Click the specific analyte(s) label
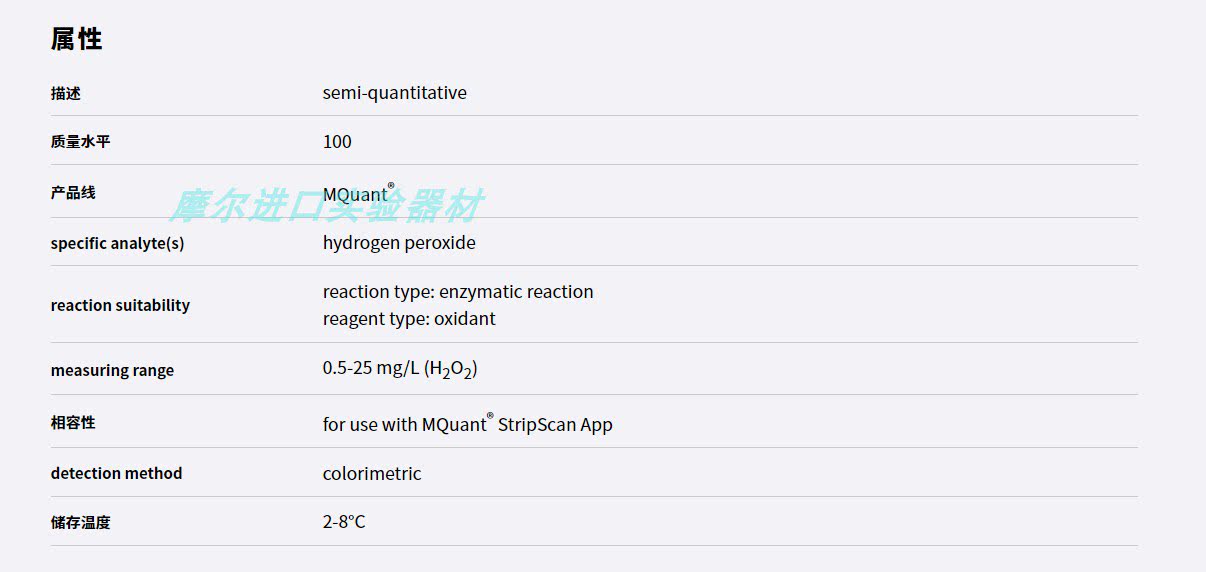This screenshot has width=1206, height=572. pos(117,243)
